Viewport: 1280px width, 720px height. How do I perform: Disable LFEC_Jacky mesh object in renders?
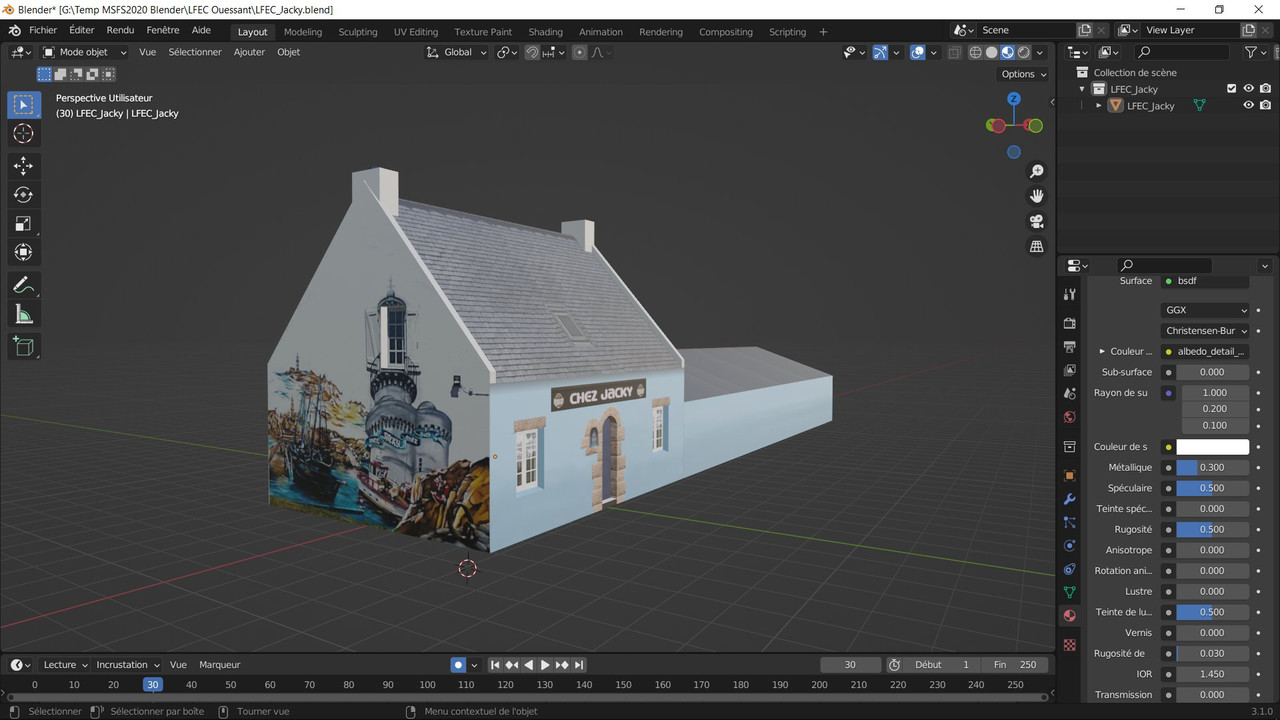pos(1265,105)
